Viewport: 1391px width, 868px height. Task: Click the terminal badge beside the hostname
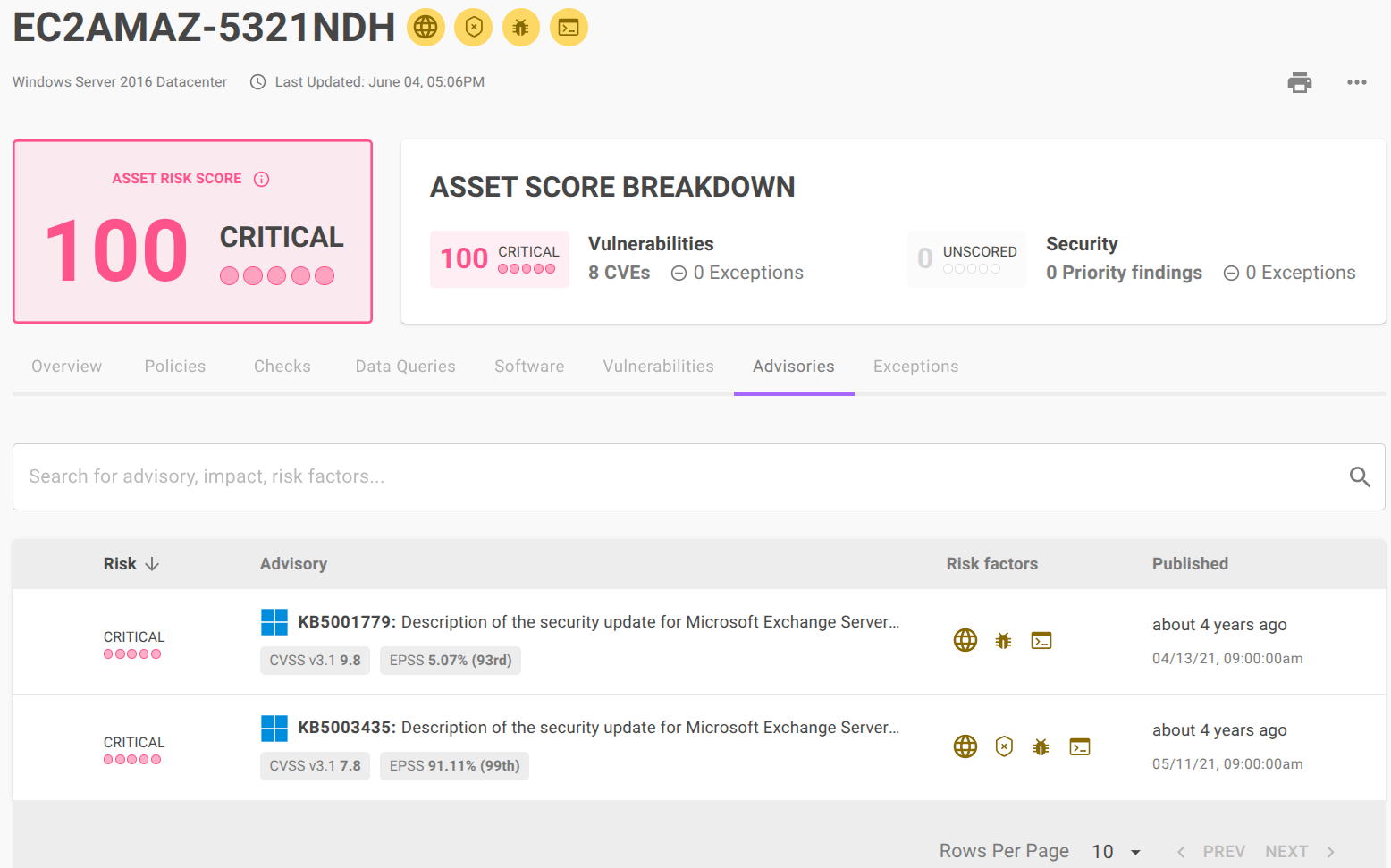click(x=569, y=28)
